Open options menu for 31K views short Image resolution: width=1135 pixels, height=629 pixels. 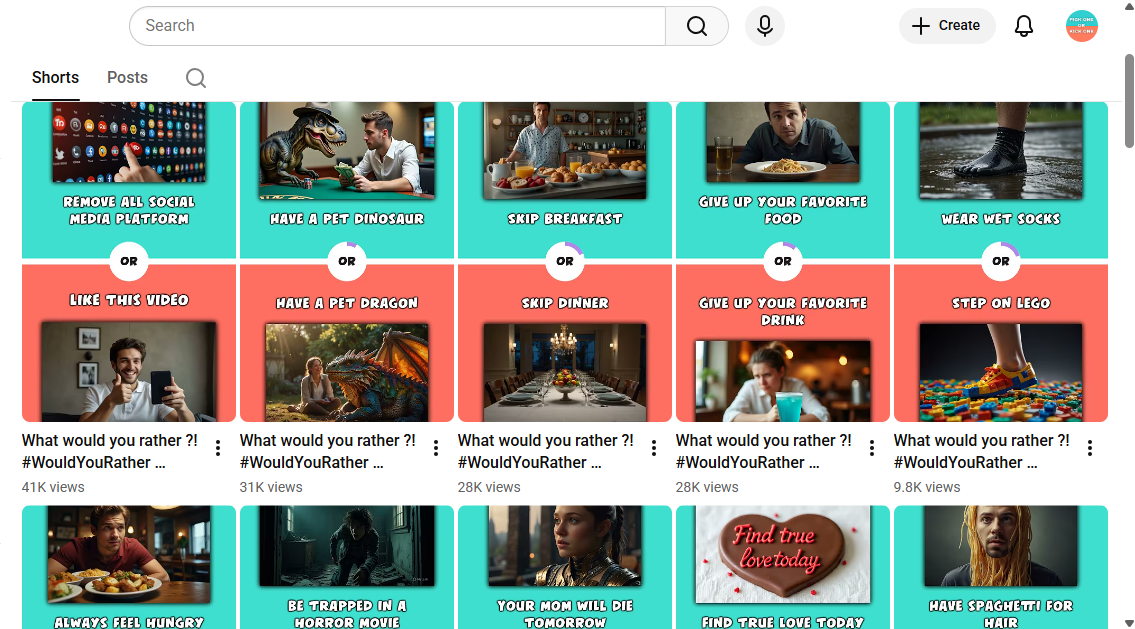pos(436,448)
